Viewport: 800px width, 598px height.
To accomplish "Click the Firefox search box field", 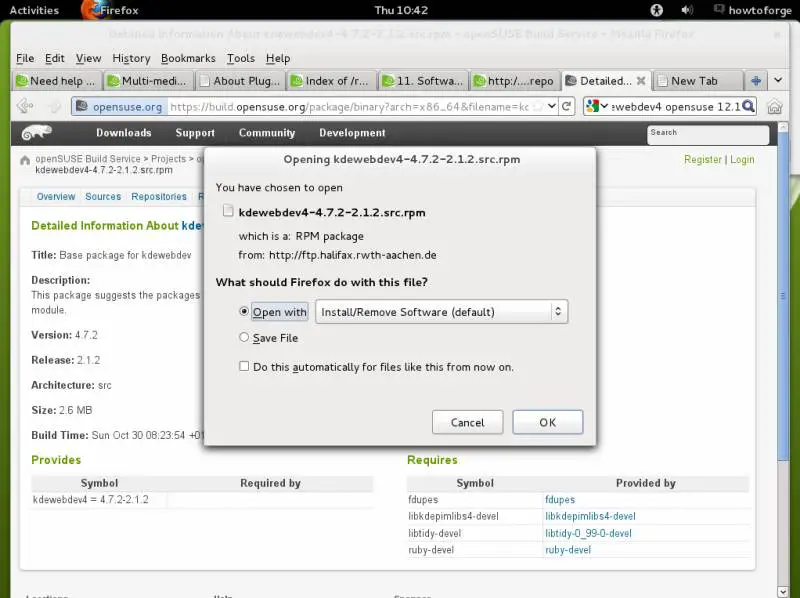I will point(676,107).
